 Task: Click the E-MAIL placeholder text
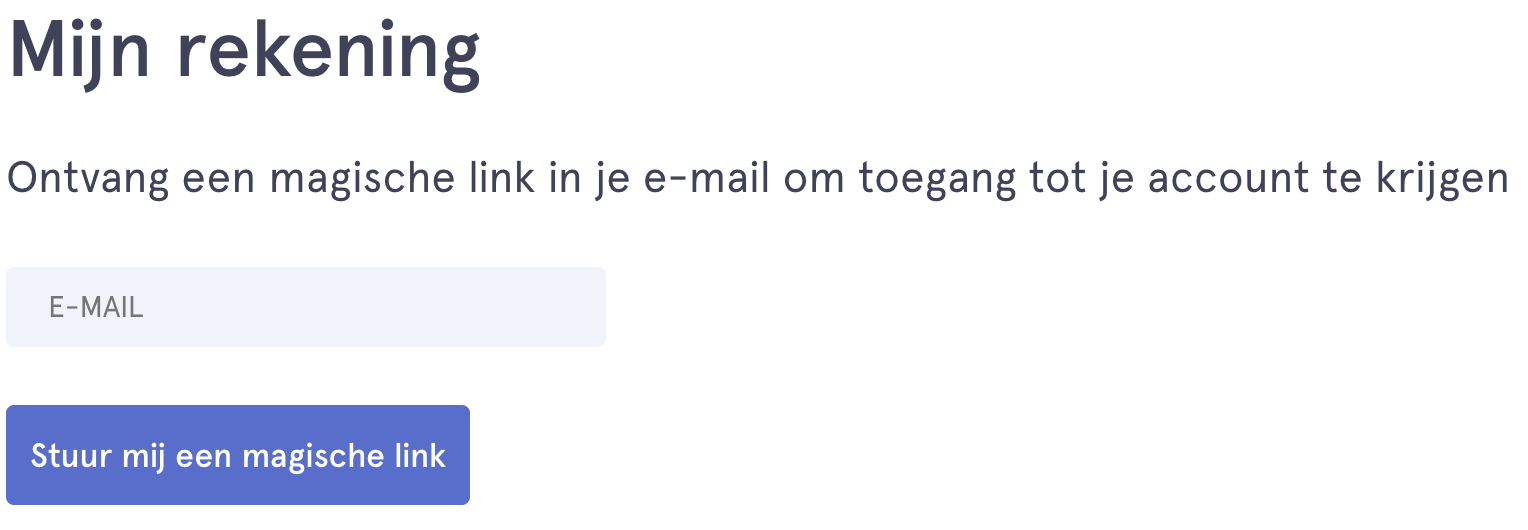96,308
